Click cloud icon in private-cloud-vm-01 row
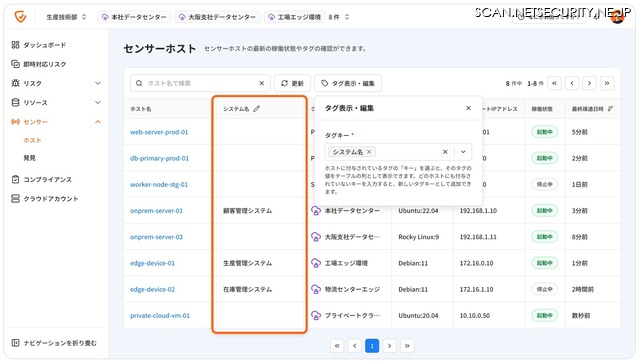 316,316
